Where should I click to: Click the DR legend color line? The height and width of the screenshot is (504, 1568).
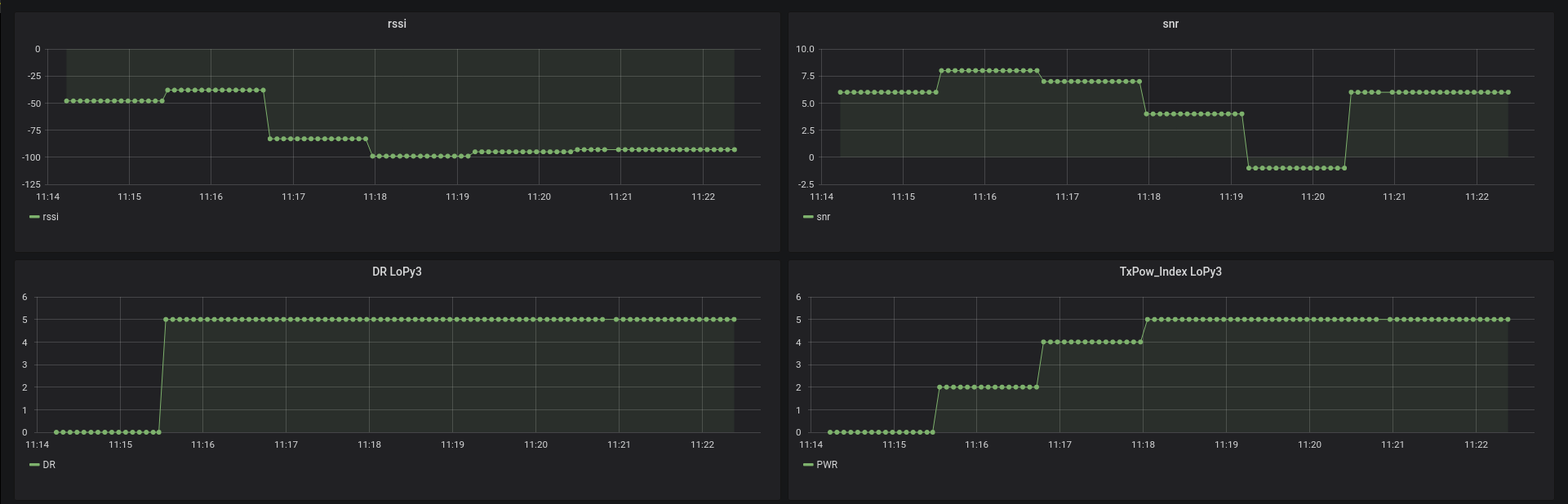[x=34, y=465]
